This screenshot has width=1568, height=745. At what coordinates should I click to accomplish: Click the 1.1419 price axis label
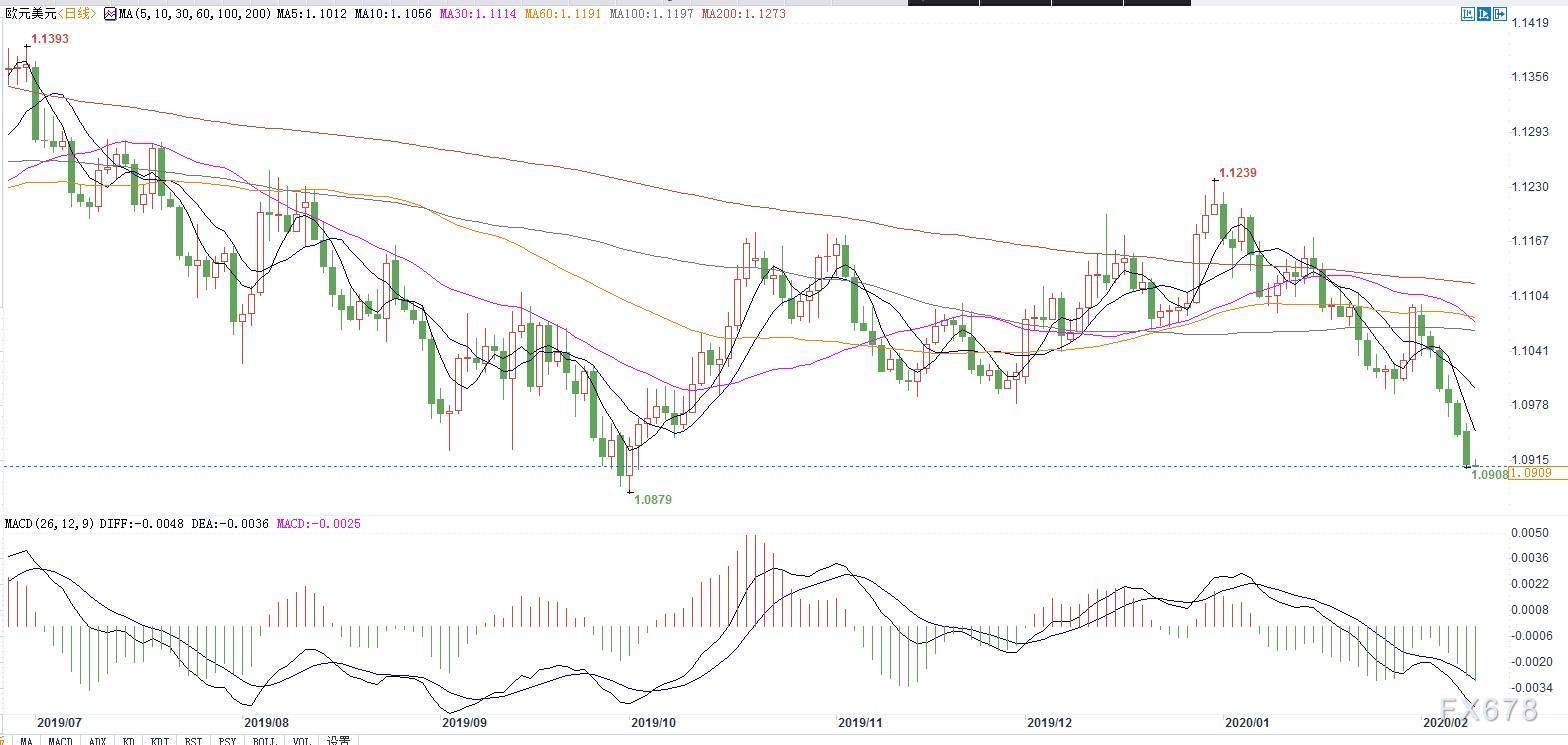click(x=1531, y=22)
